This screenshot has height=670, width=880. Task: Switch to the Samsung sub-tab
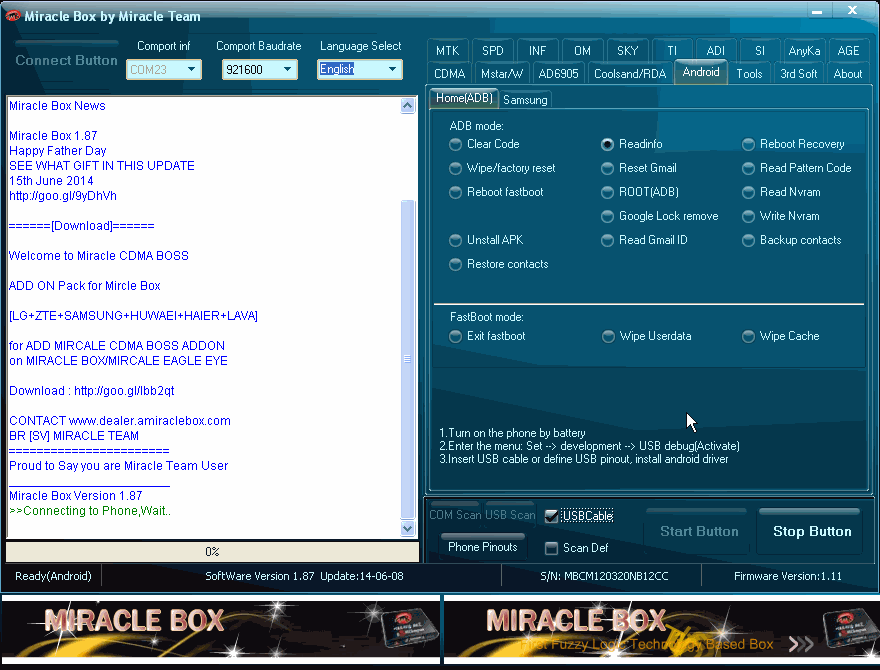[525, 99]
